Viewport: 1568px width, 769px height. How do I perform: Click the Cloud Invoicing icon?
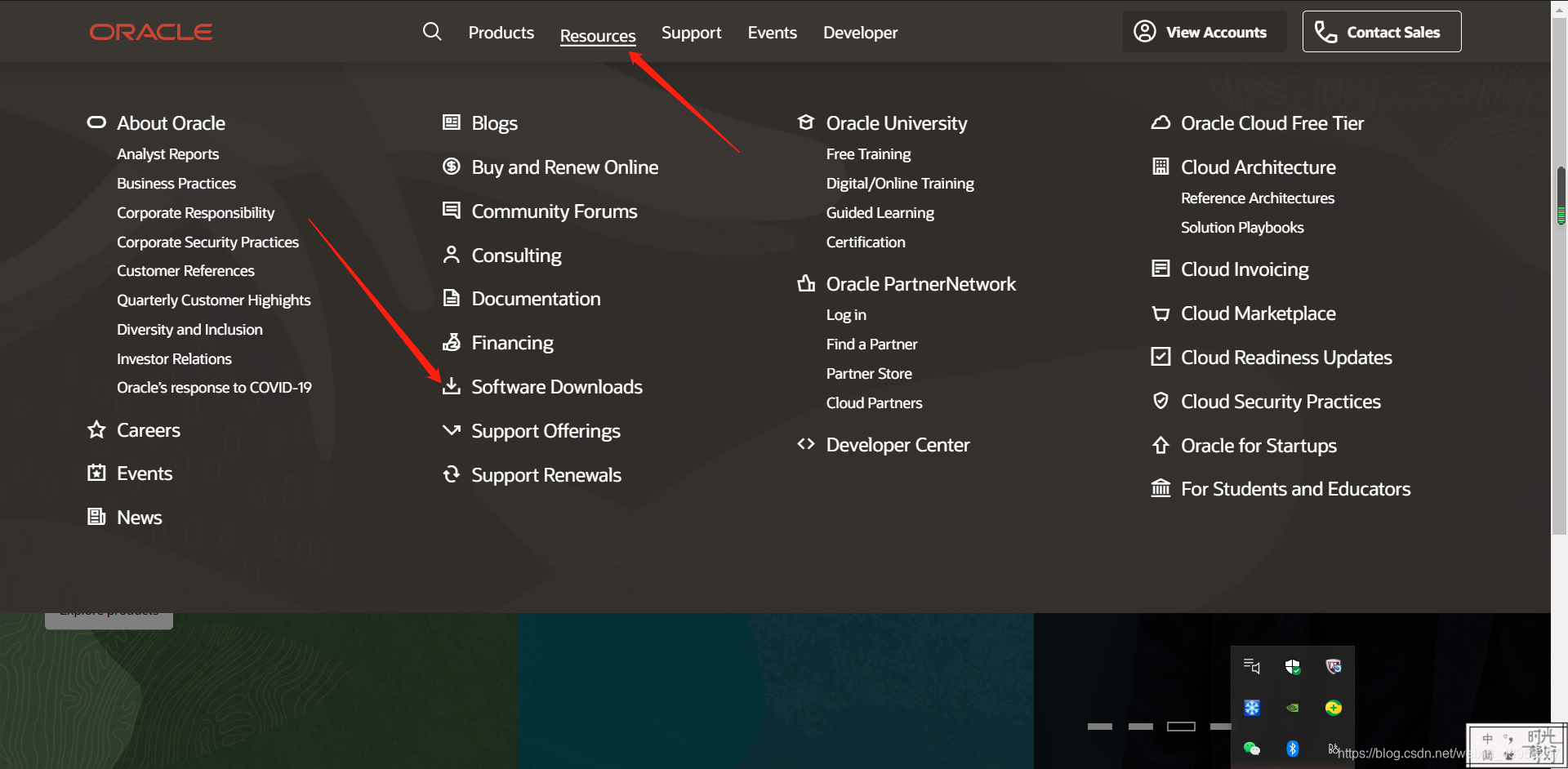pos(1160,269)
